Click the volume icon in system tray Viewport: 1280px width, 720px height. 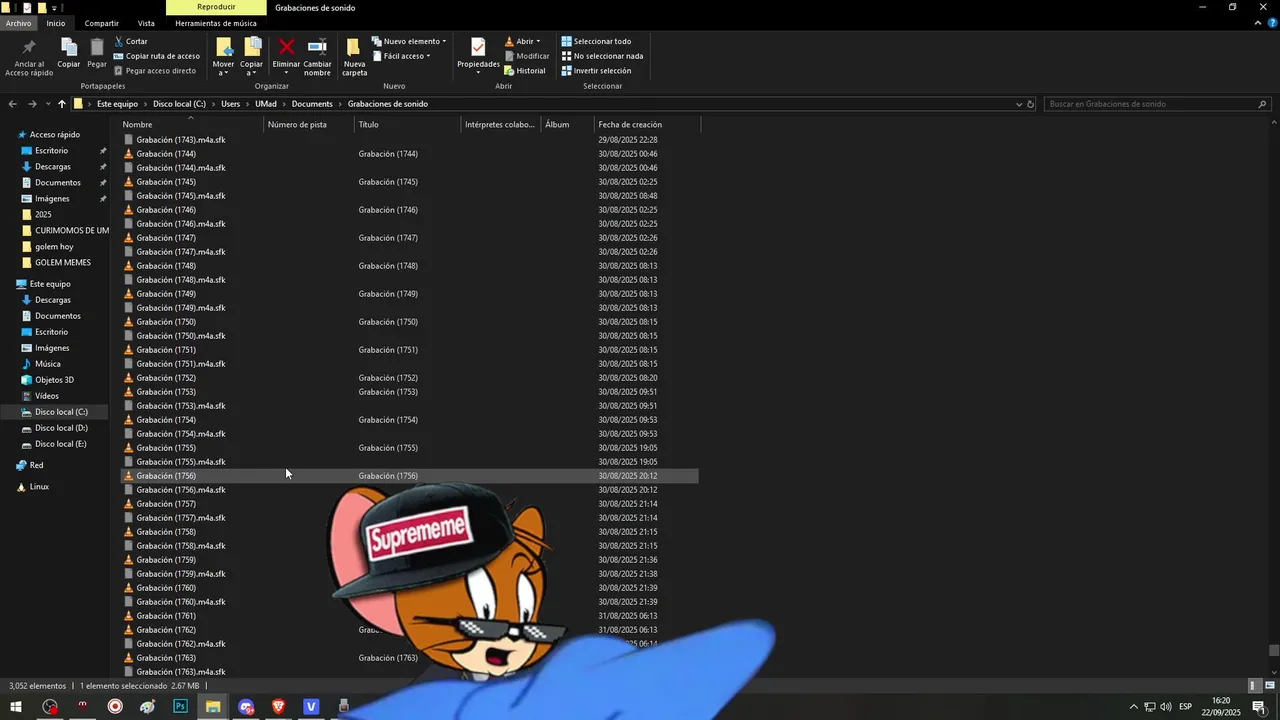click(x=1166, y=707)
